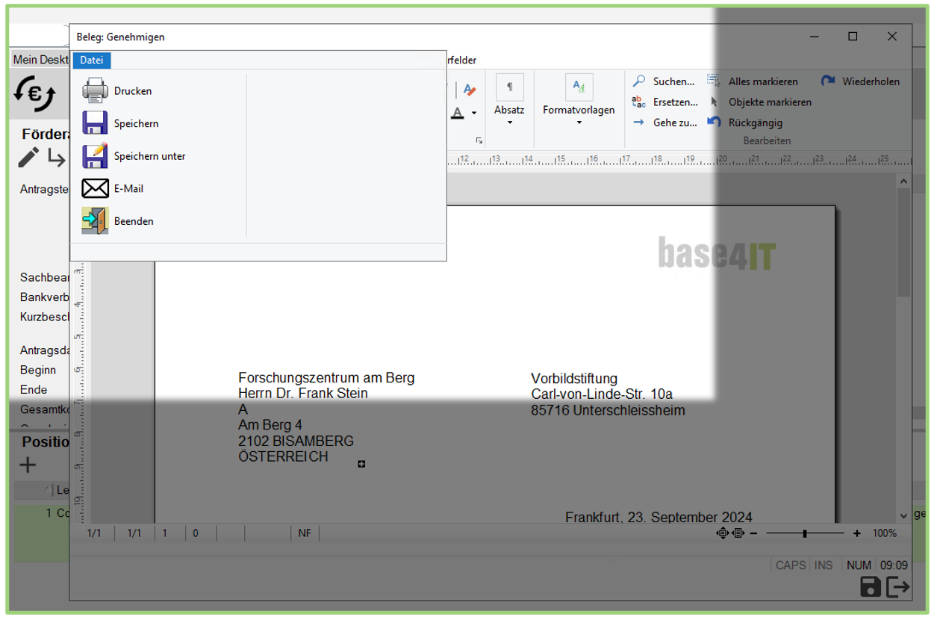Click the Suchen magnifier icon
Viewport: 934px width, 620px height.
(639, 82)
